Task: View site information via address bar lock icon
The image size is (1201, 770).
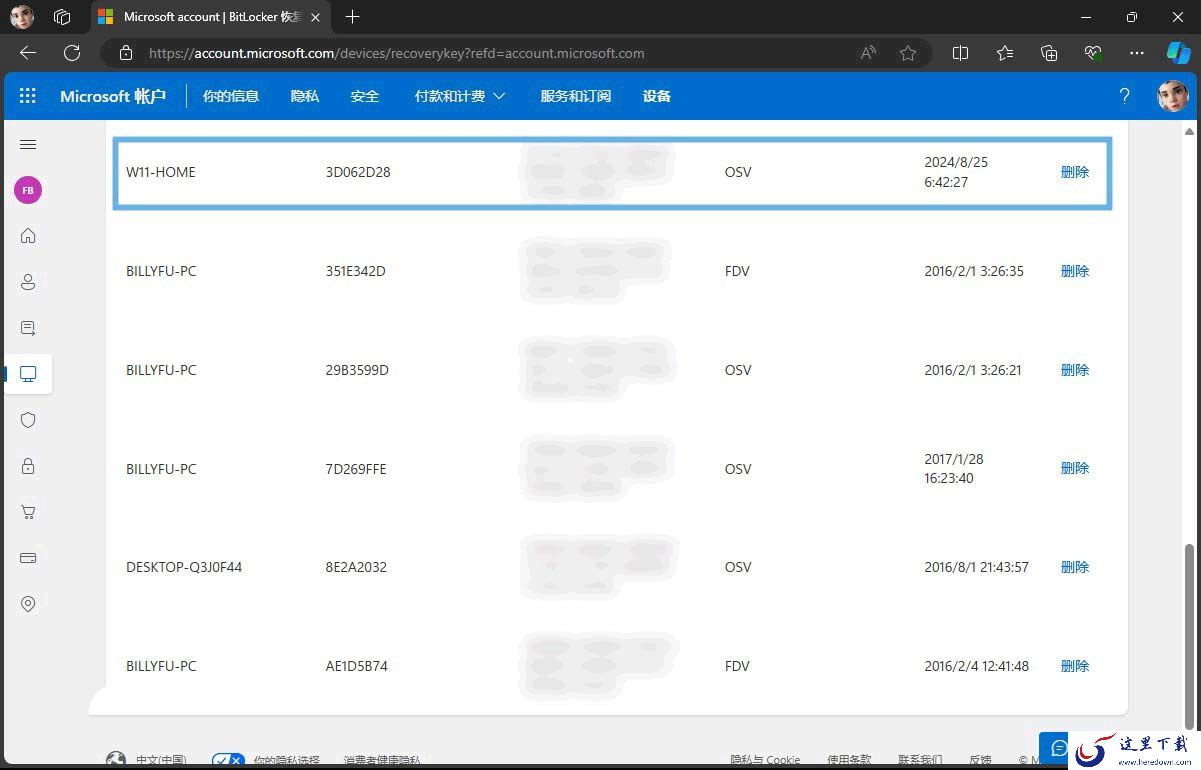Action: 126,53
